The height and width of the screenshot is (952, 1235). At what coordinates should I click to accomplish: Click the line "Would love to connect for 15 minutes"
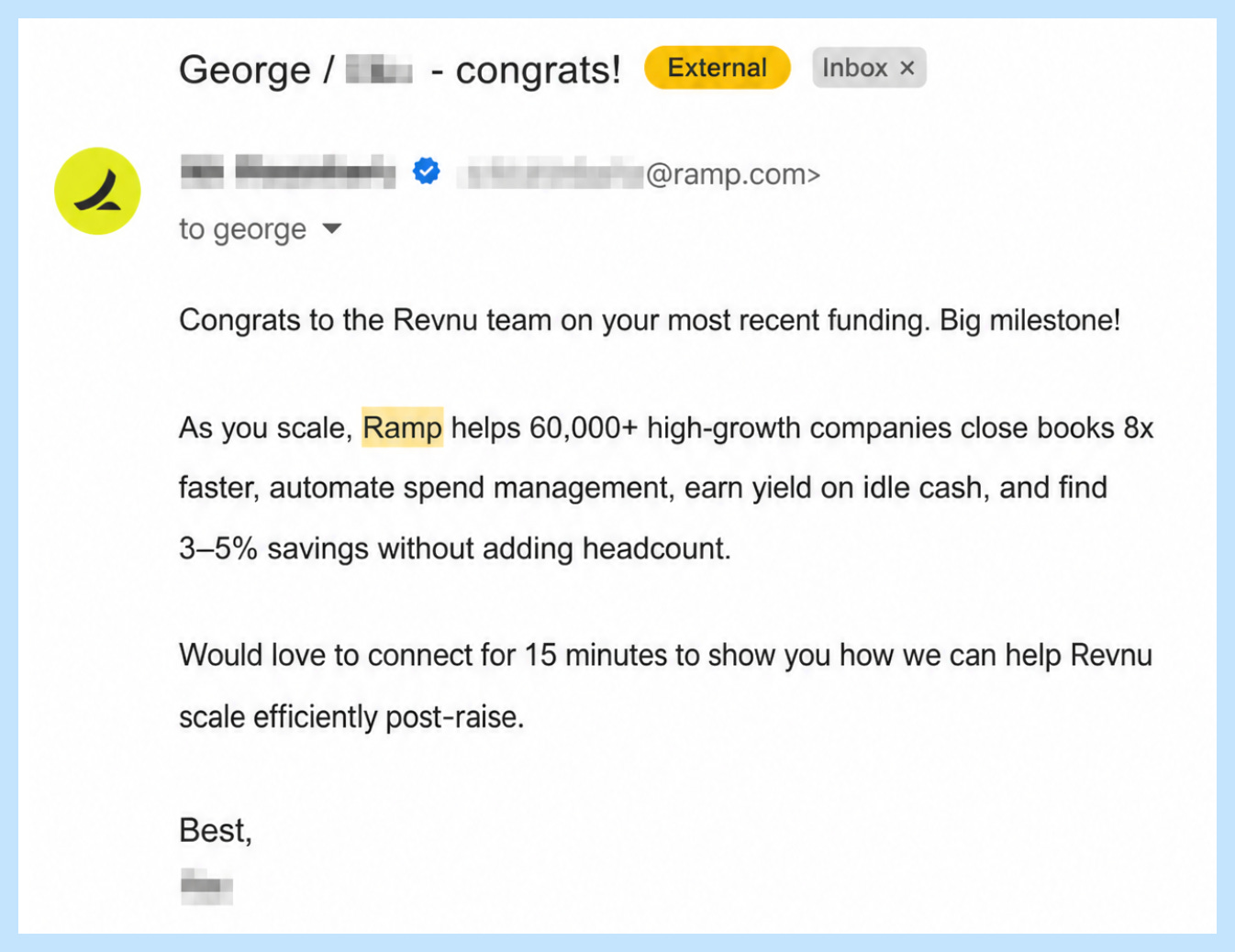coord(665,656)
